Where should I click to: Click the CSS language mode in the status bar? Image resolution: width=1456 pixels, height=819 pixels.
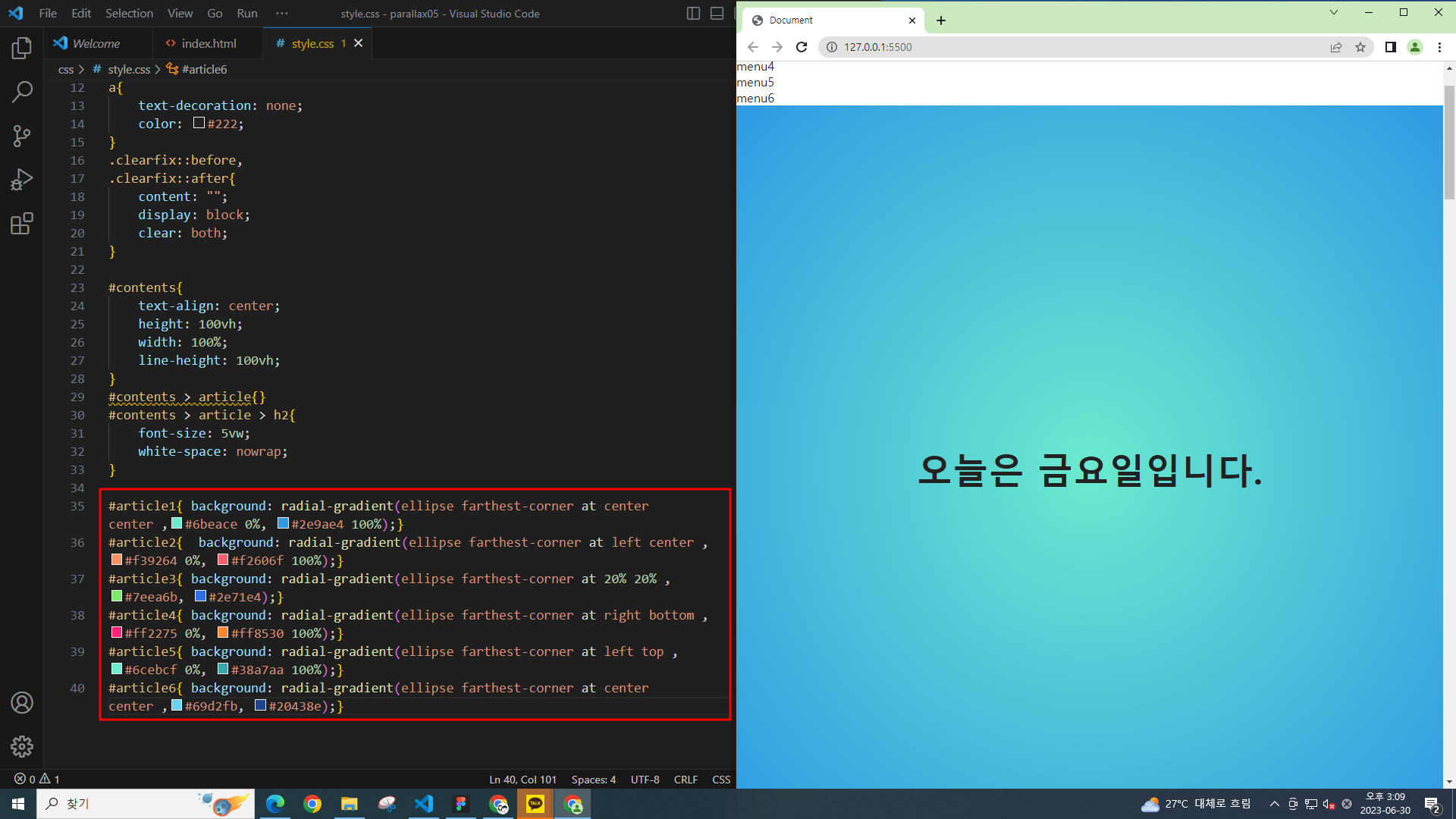(x=721, y=780)
